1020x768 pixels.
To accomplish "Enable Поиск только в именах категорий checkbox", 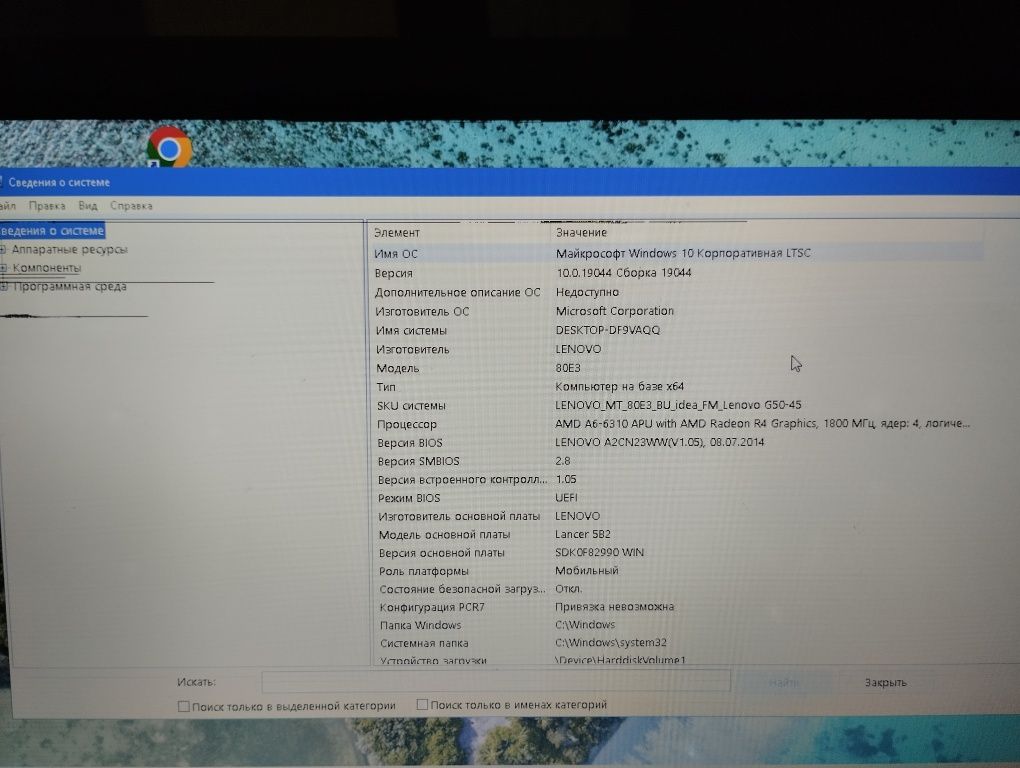I will click(422, 704).
